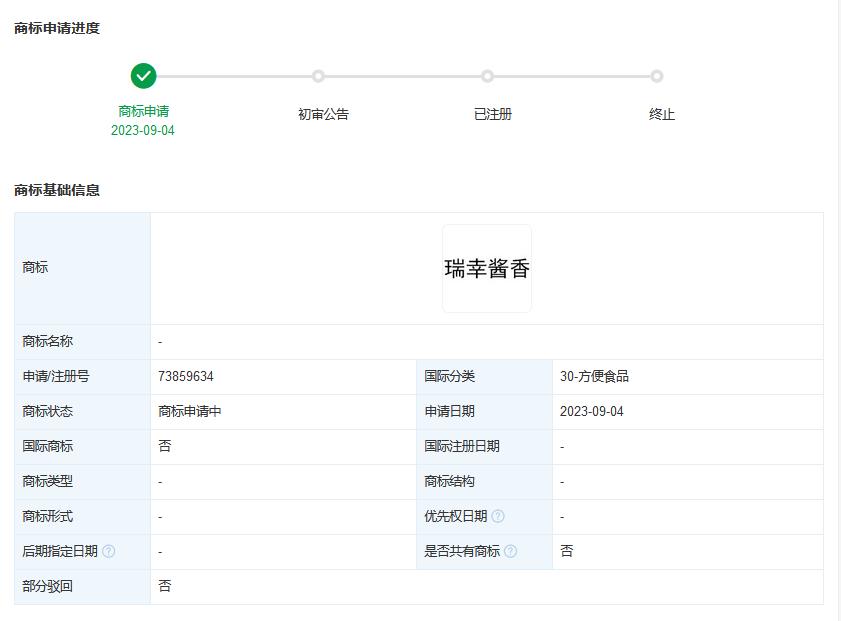The width and height of the screenshot is (841, 621).
Task: Open the 瑞幸酱香 trademark image
Action: [487, 268]
